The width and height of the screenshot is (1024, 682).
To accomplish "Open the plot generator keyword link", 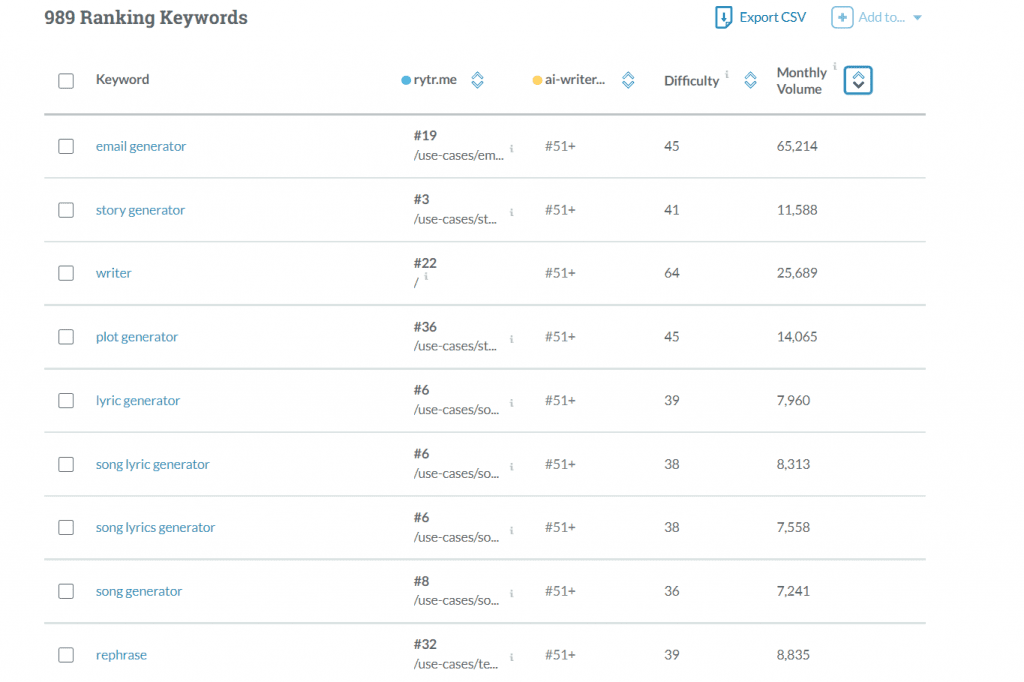I will pyautogui.click(x=136, y=337).
